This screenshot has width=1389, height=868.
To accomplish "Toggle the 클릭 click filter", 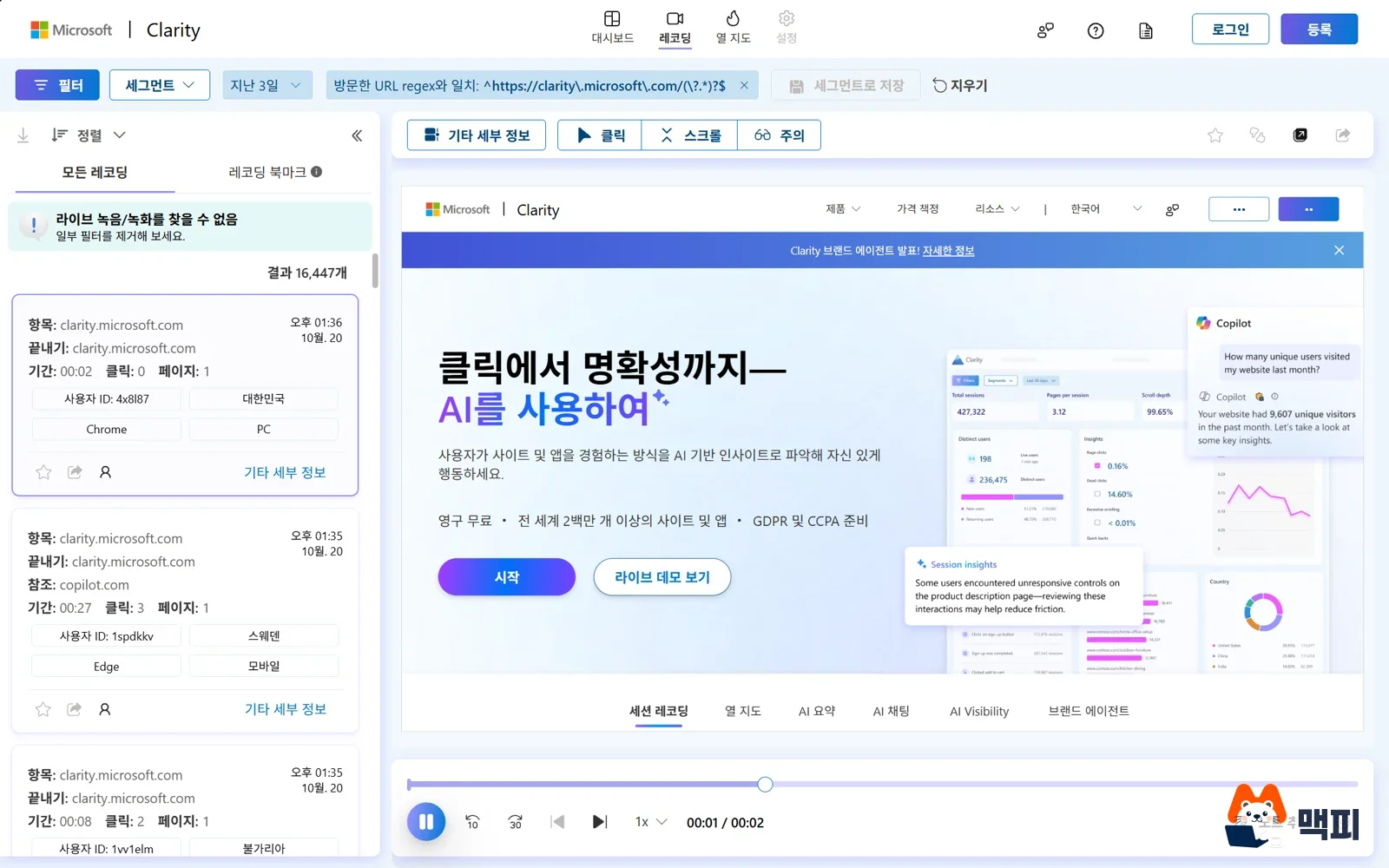I will [x=600, y=135].
